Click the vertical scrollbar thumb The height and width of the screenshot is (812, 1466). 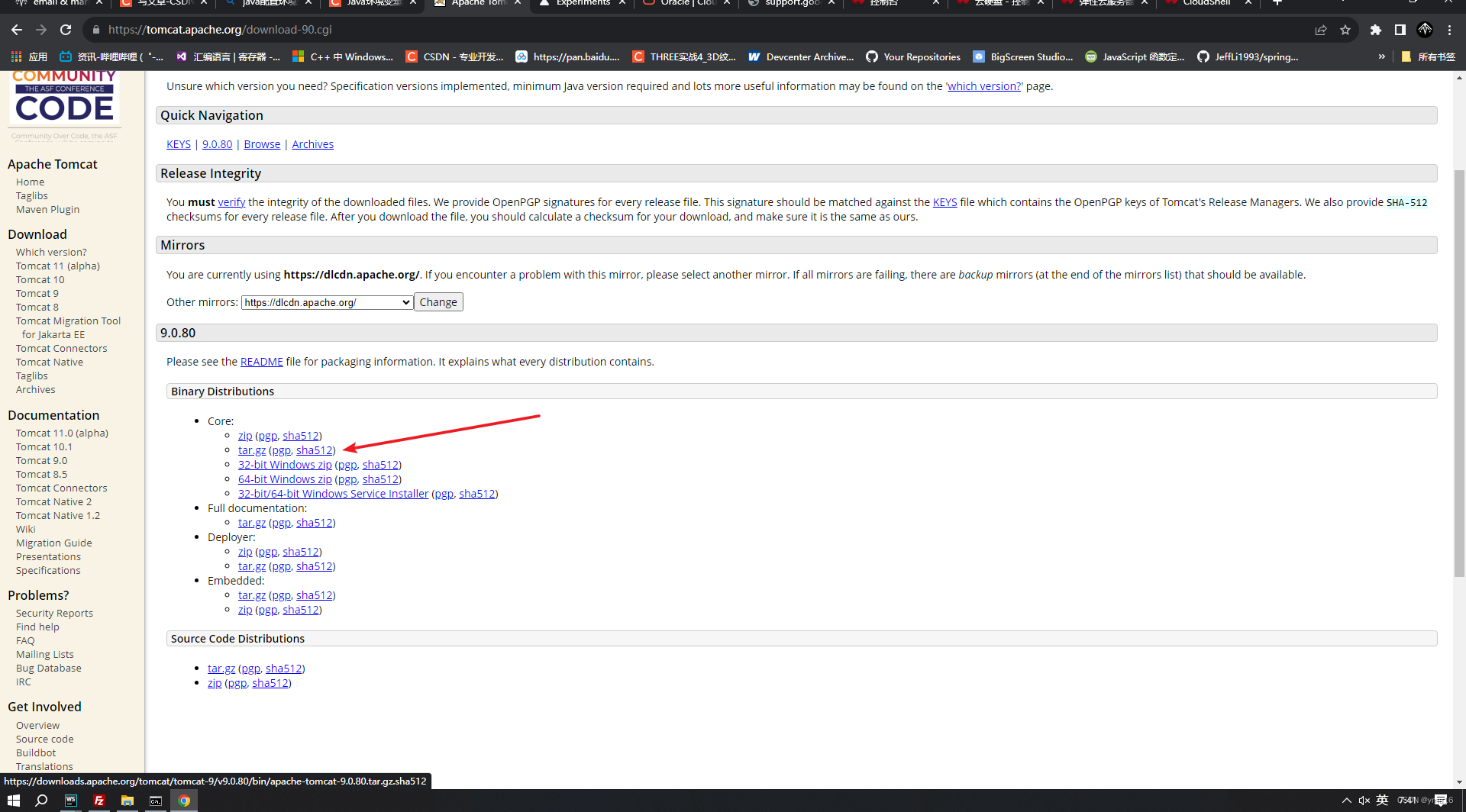pyautogui.click(x=1459, y=374)
